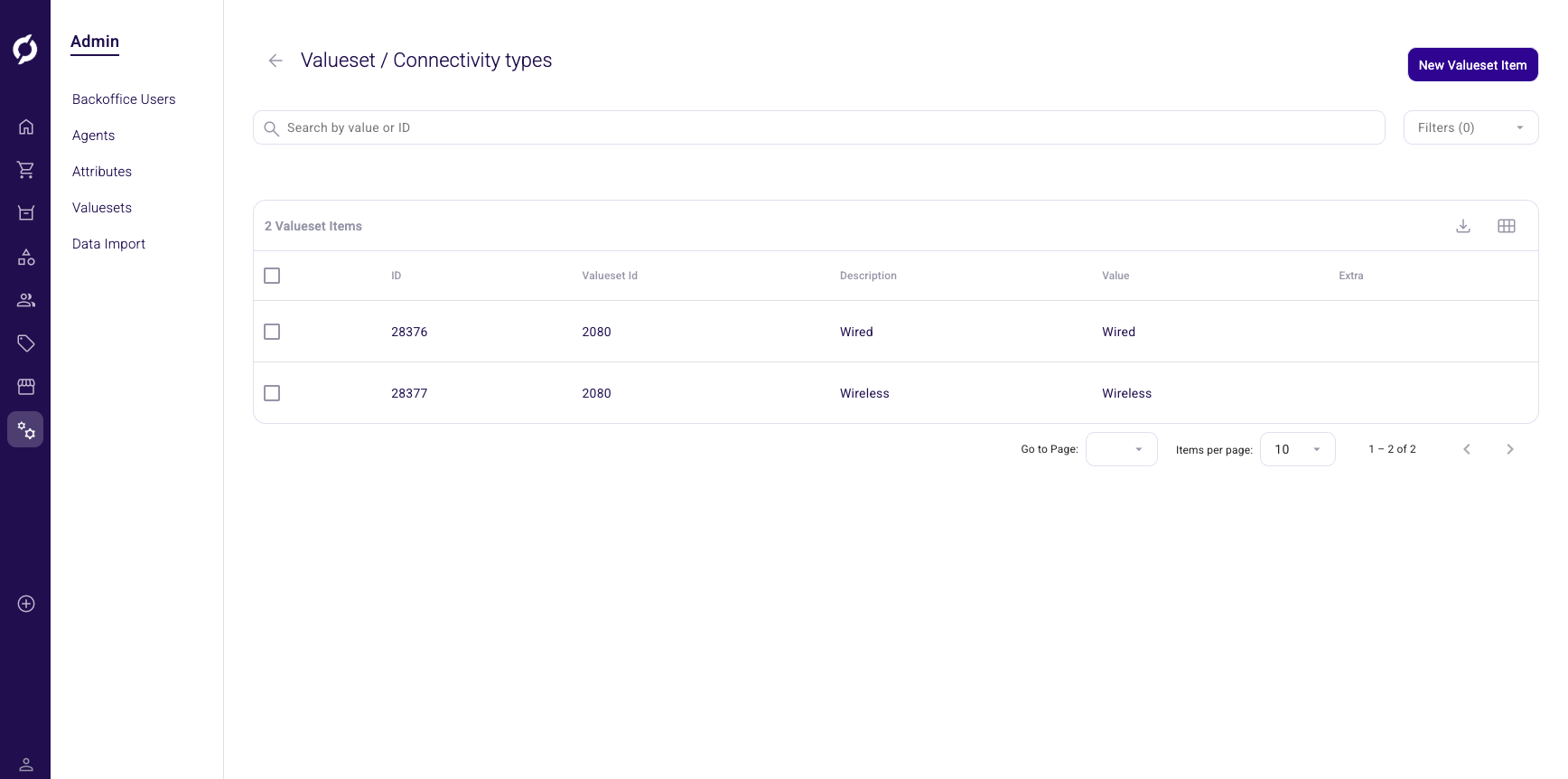This screenshot has width=1568, height=779.
Task: Click the Value column header
Action: [x=1115, y=276]
